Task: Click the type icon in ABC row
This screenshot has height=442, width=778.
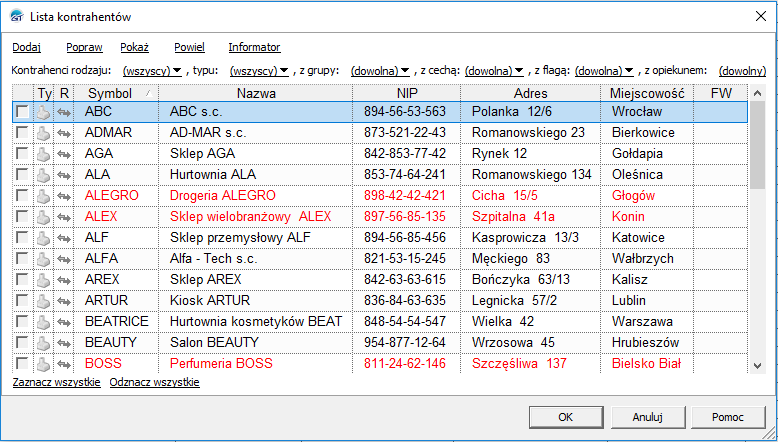Action: pos(43,112)
